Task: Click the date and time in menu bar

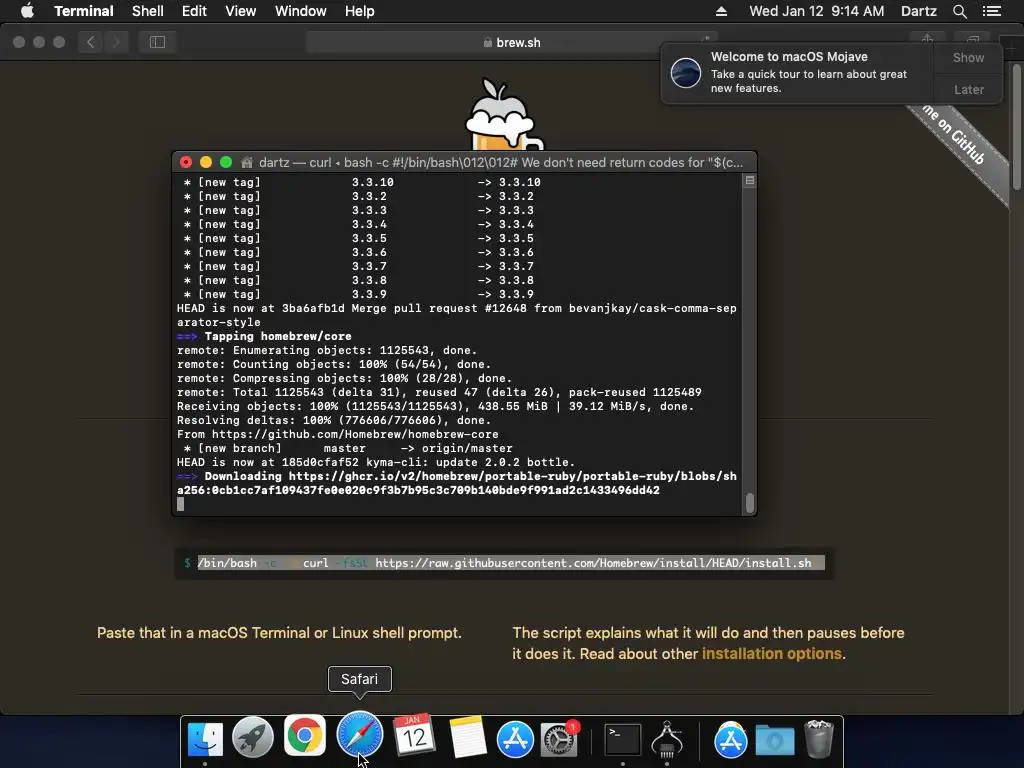Action: [816, 11]
